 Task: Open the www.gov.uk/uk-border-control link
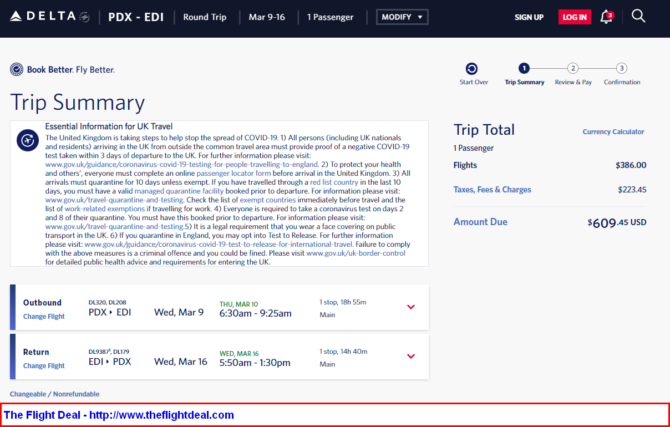(x=356, y=253)
